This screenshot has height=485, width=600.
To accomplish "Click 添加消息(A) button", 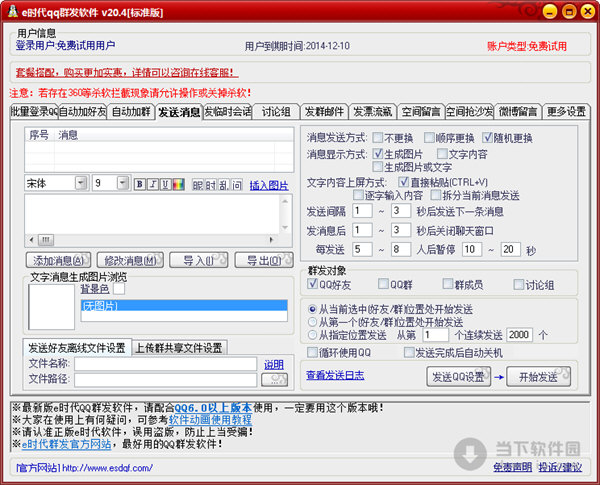I will click(58, 261).
